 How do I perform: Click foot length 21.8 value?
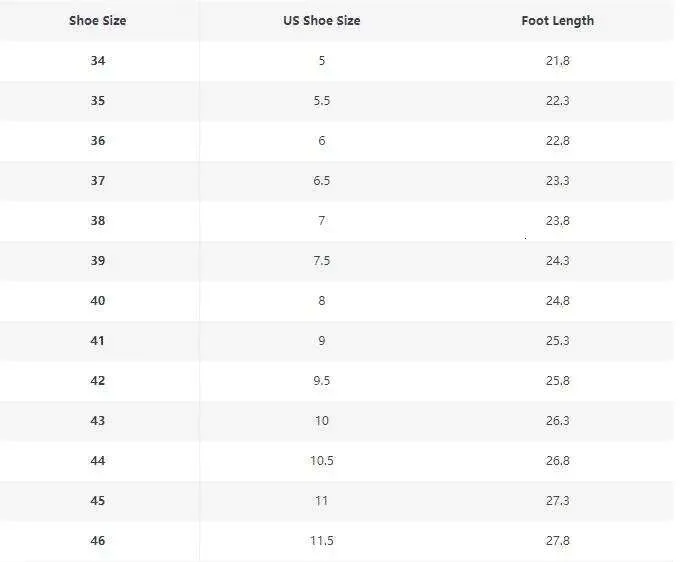(558, 61)
